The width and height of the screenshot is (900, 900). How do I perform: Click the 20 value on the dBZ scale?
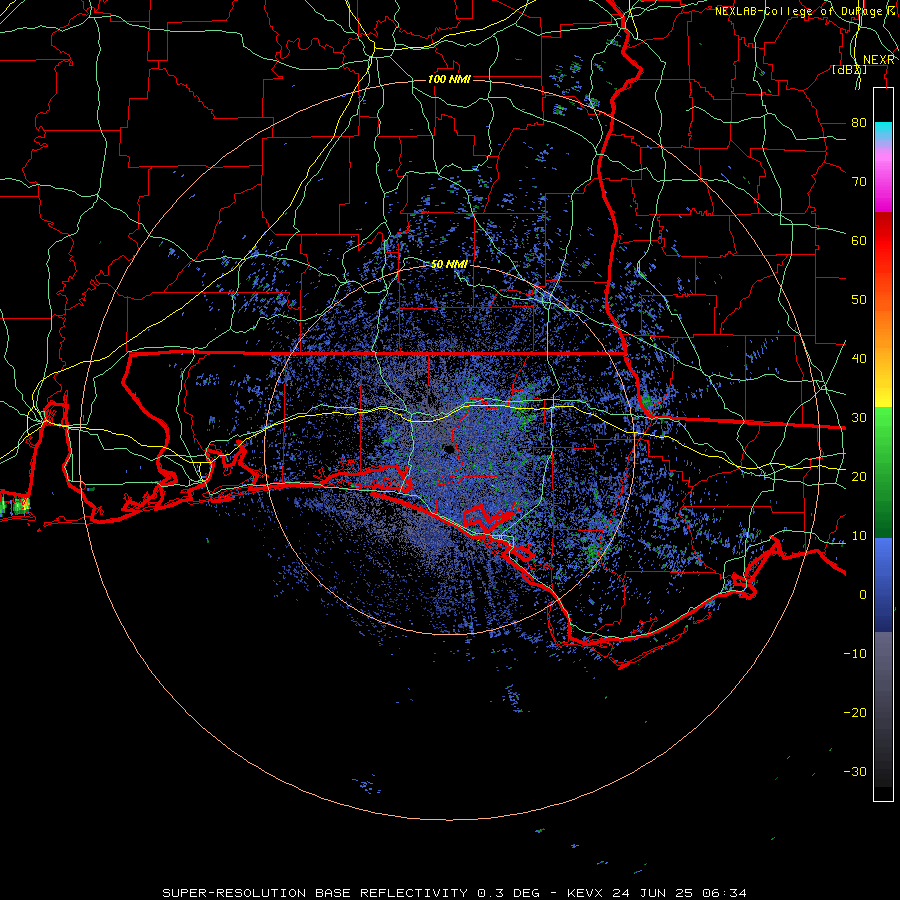(x=859, y=476)
